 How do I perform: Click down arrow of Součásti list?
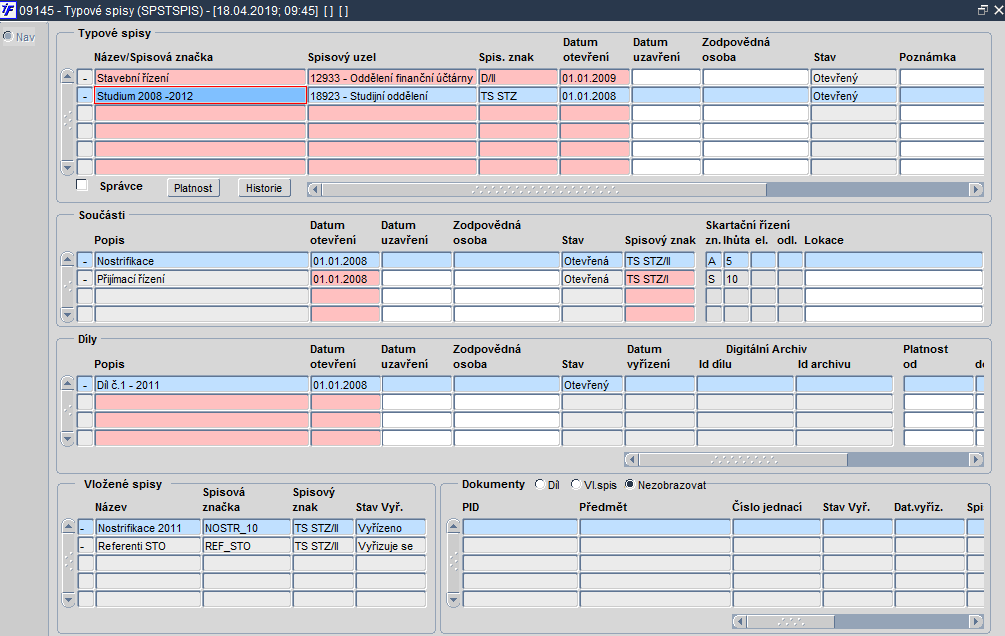67,314
